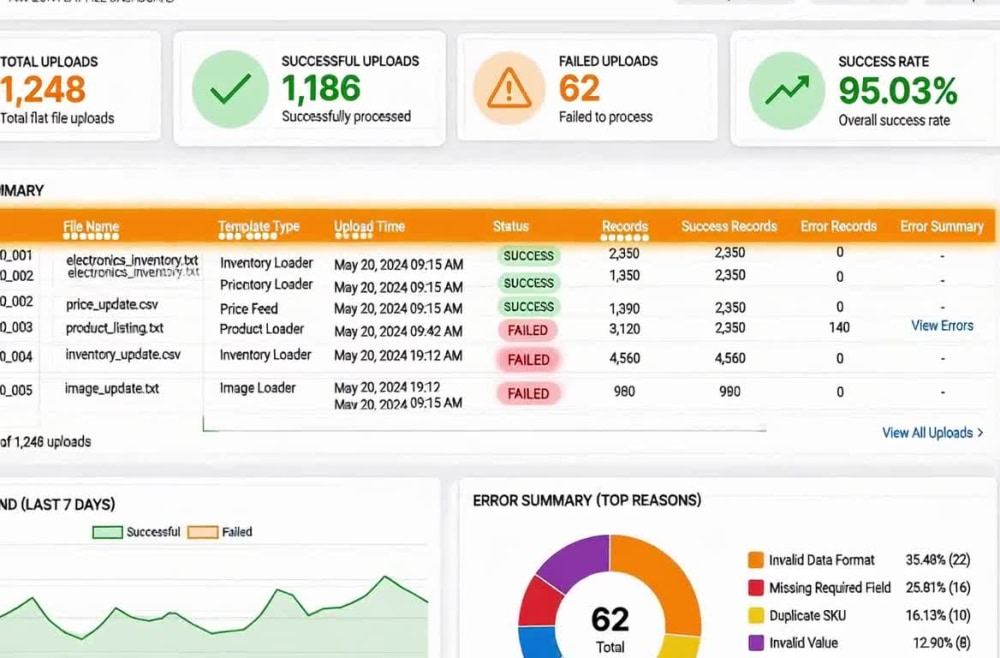Viewport: 1000px width, 658px height.
Task: Sort by Upload Time column header
Action: [369, 227]
